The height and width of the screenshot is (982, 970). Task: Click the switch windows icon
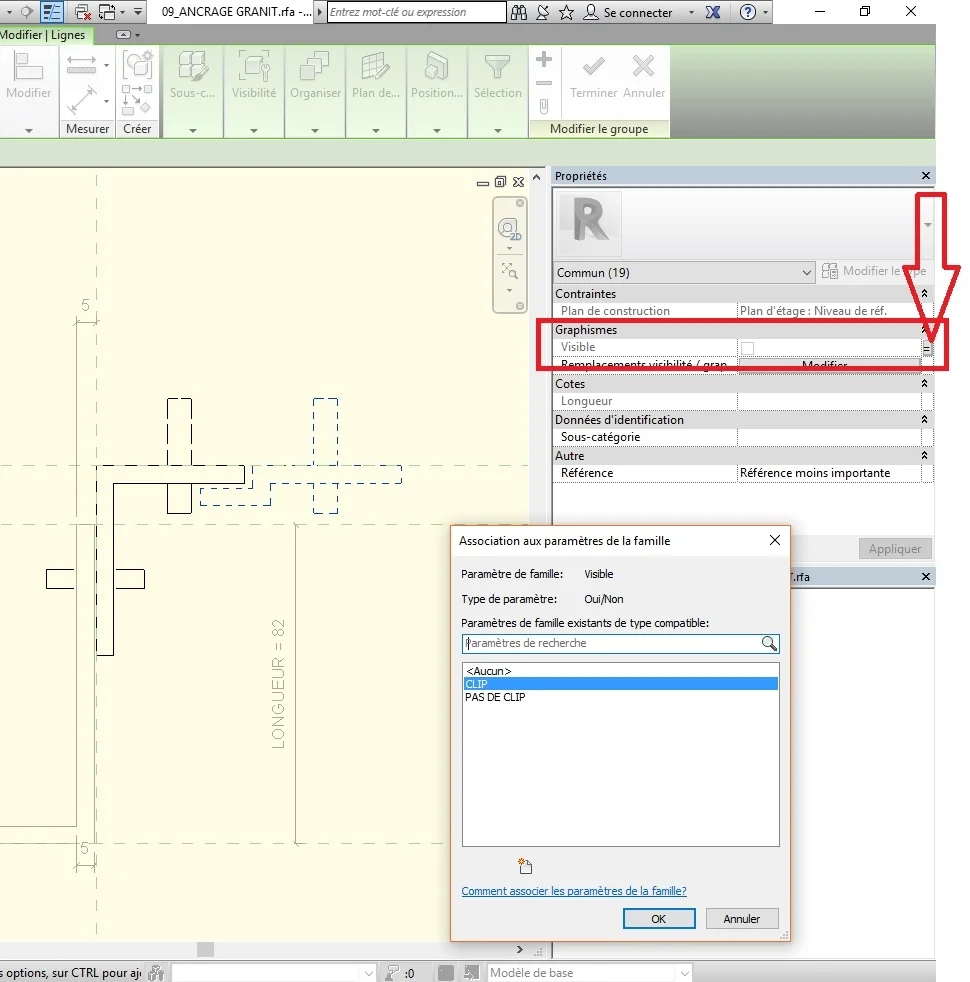(x=107, y=12)
